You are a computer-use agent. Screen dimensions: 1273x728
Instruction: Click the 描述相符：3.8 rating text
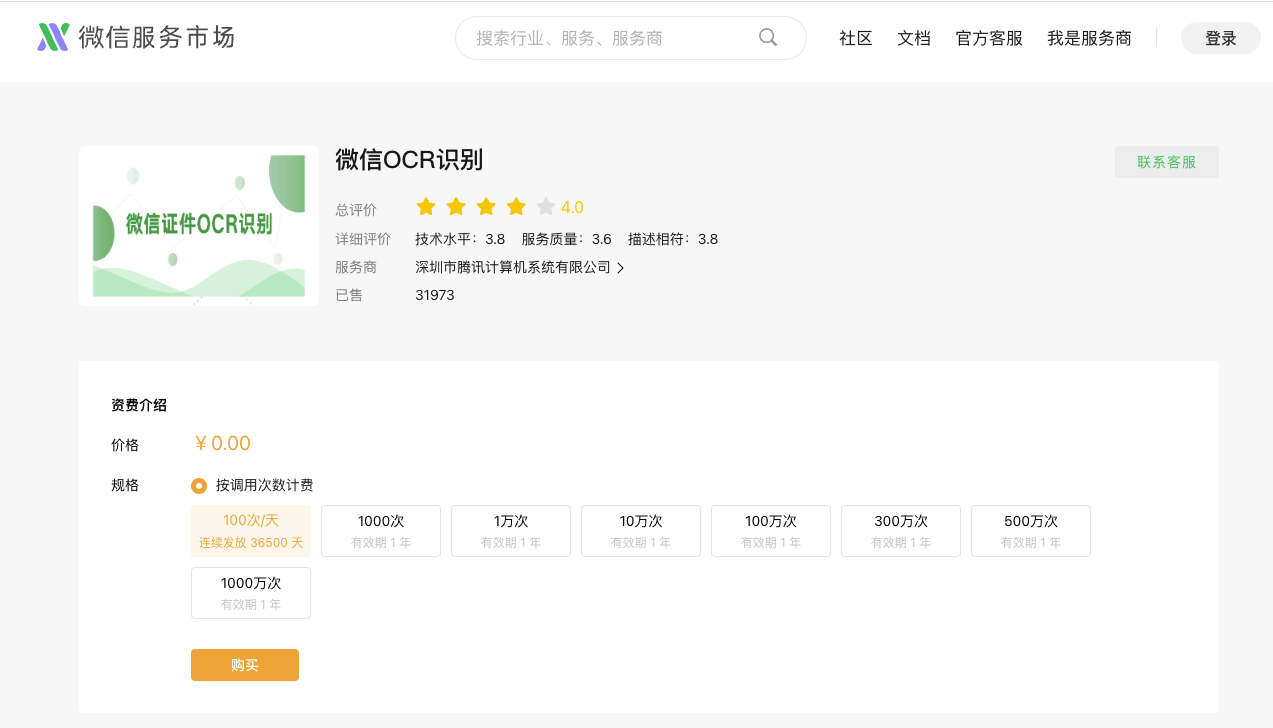point(673,239)
